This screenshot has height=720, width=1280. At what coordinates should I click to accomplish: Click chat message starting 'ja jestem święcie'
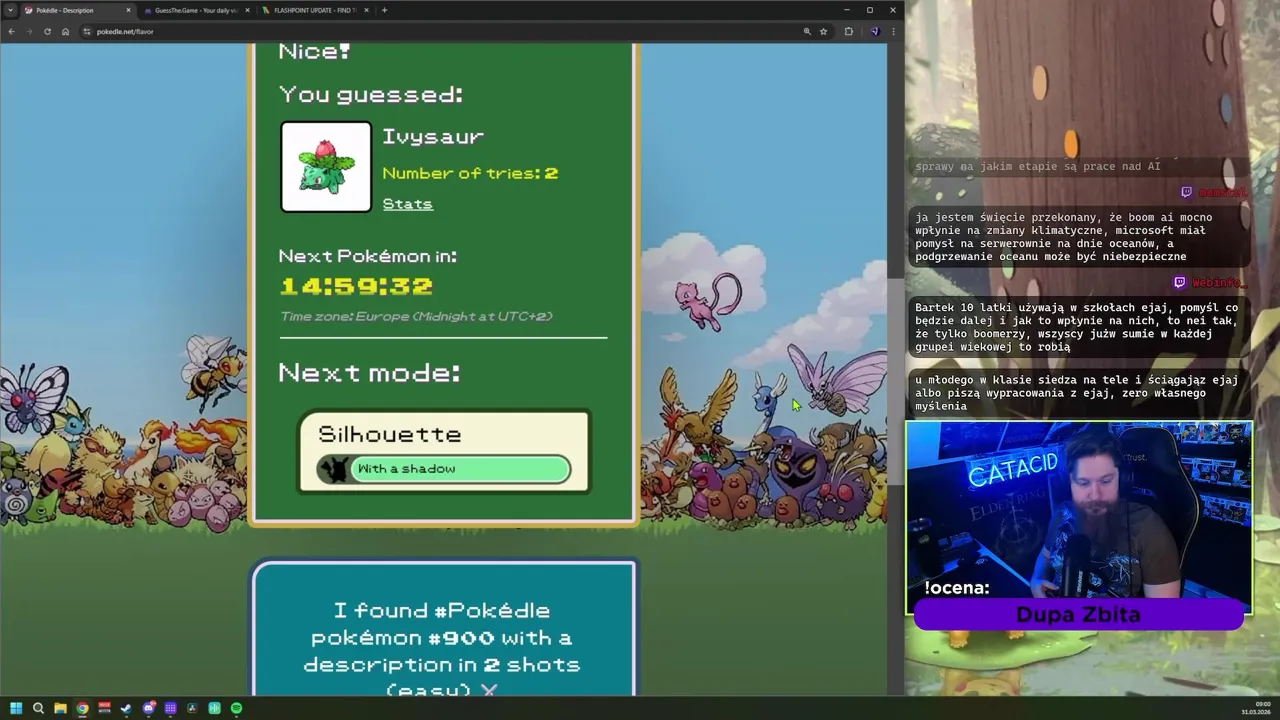coord(1079,236)
